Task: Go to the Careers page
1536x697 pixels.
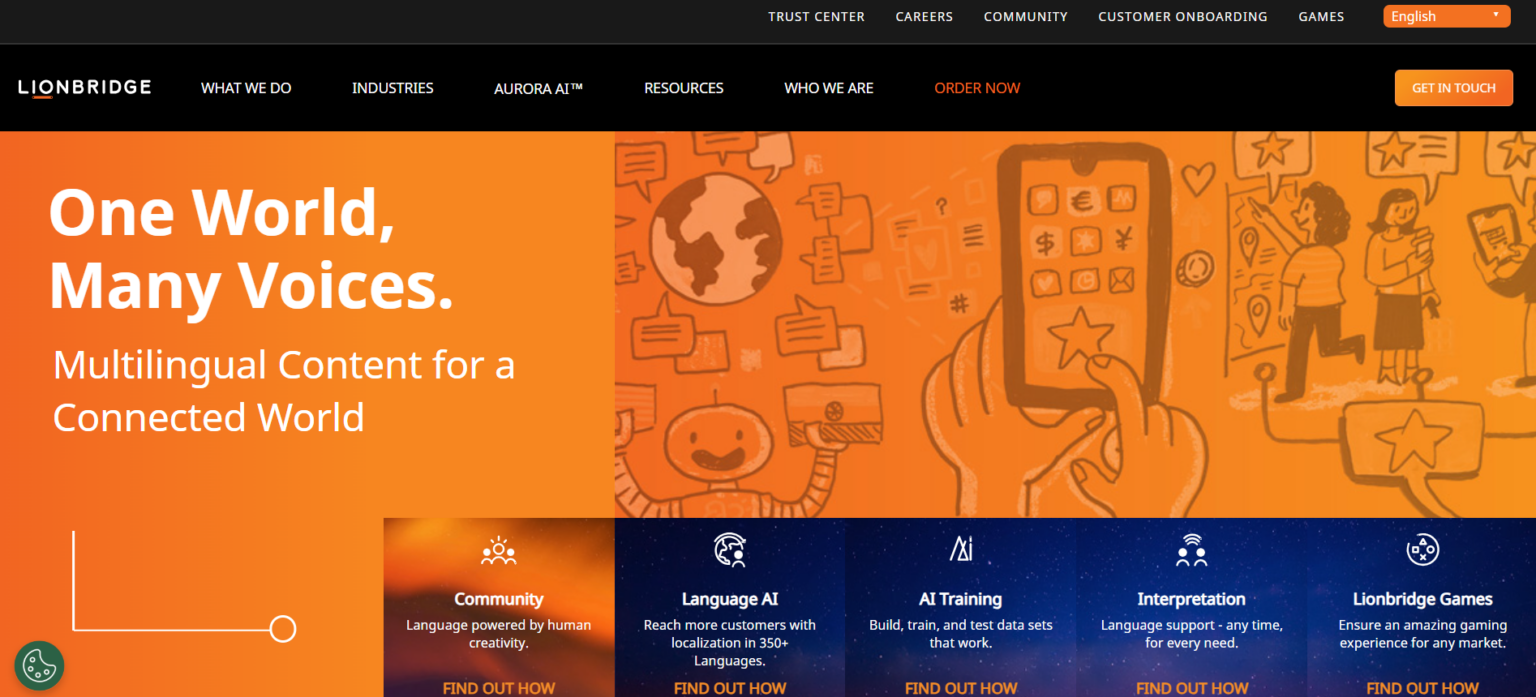Action: pyautogui.click(x=924, y=17)
